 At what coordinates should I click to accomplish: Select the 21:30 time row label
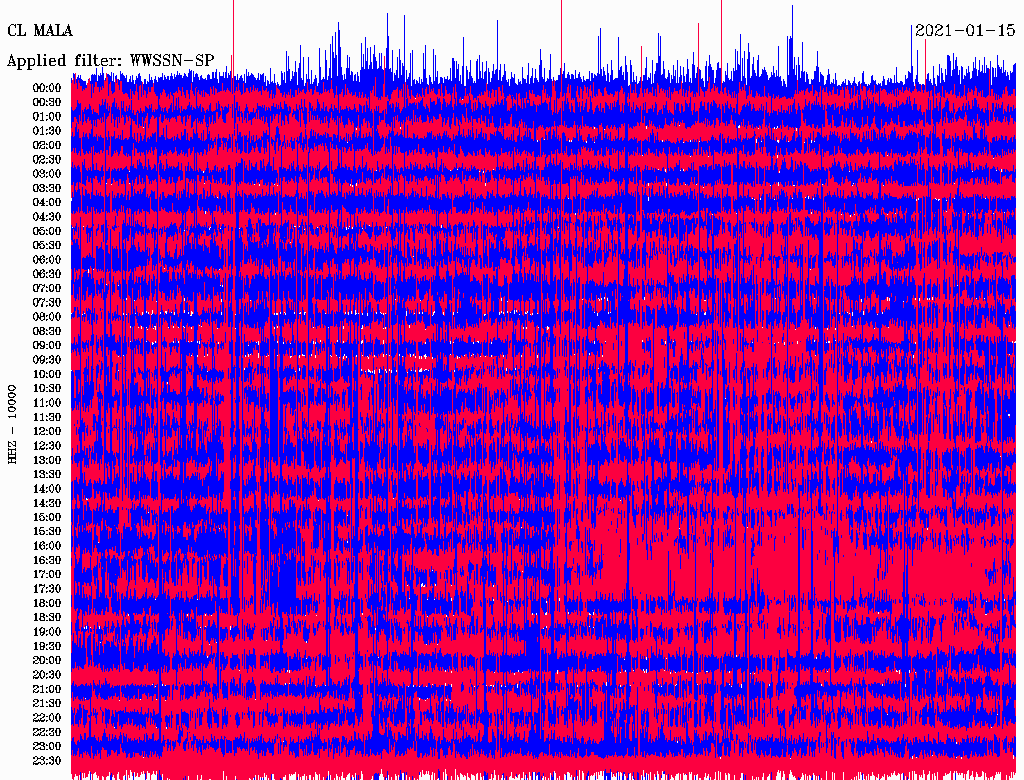47,704
